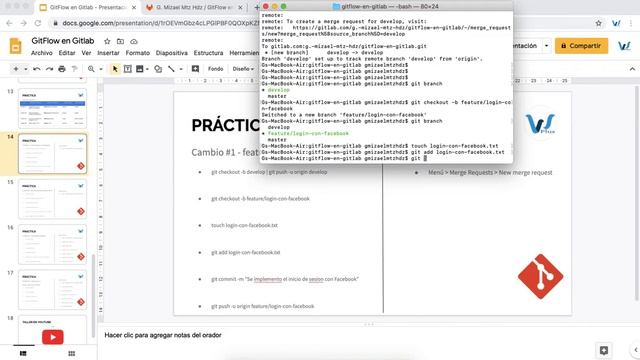Image resolution: width=640 pixels, height=360 pixels.
Task: Click the Fondo background button
Action: coord(216,69)
